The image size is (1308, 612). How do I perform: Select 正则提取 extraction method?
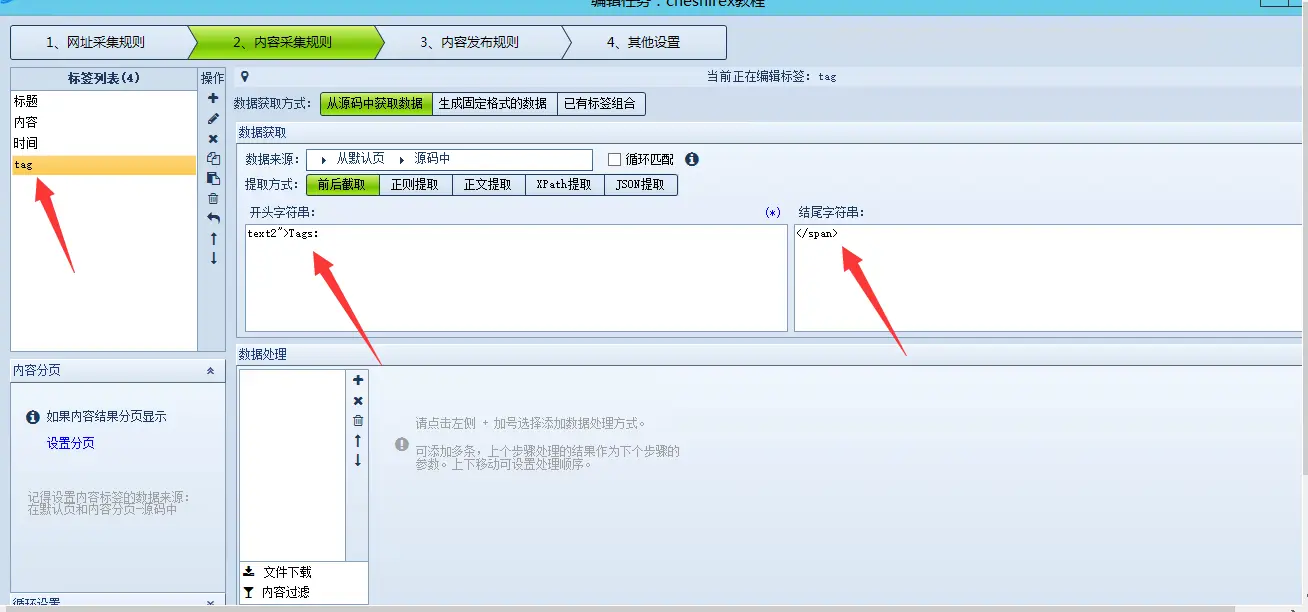(x=415, y=185)
